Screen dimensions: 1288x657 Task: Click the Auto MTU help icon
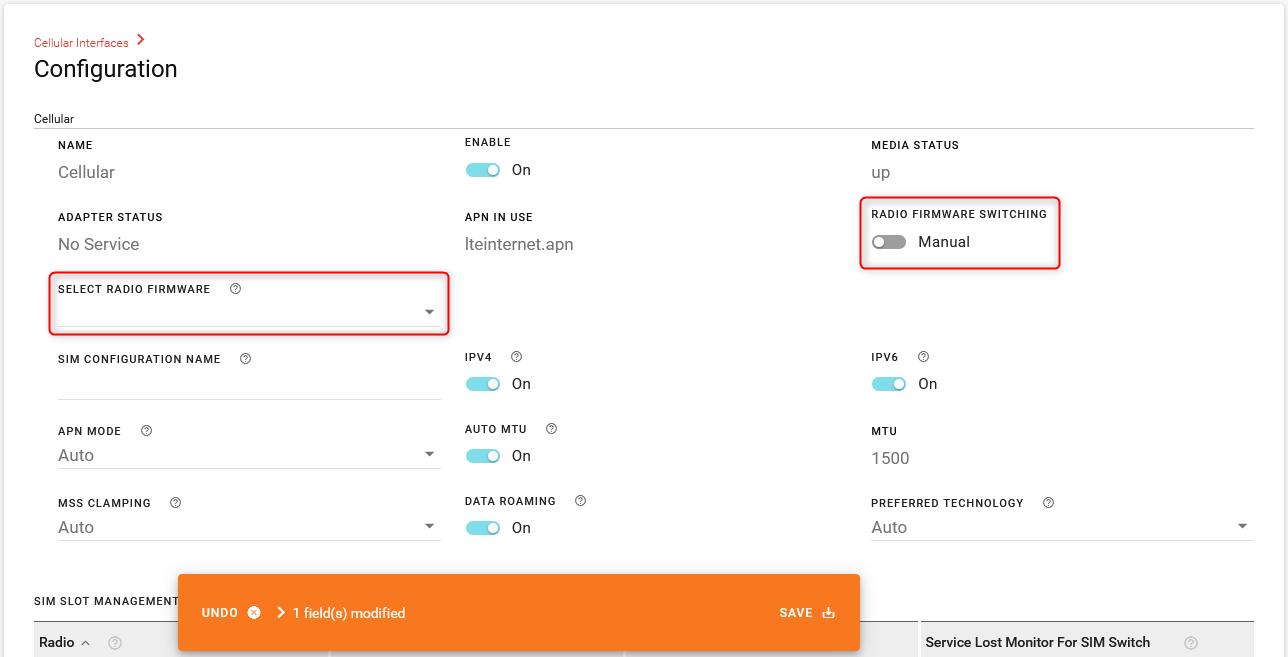552,429
